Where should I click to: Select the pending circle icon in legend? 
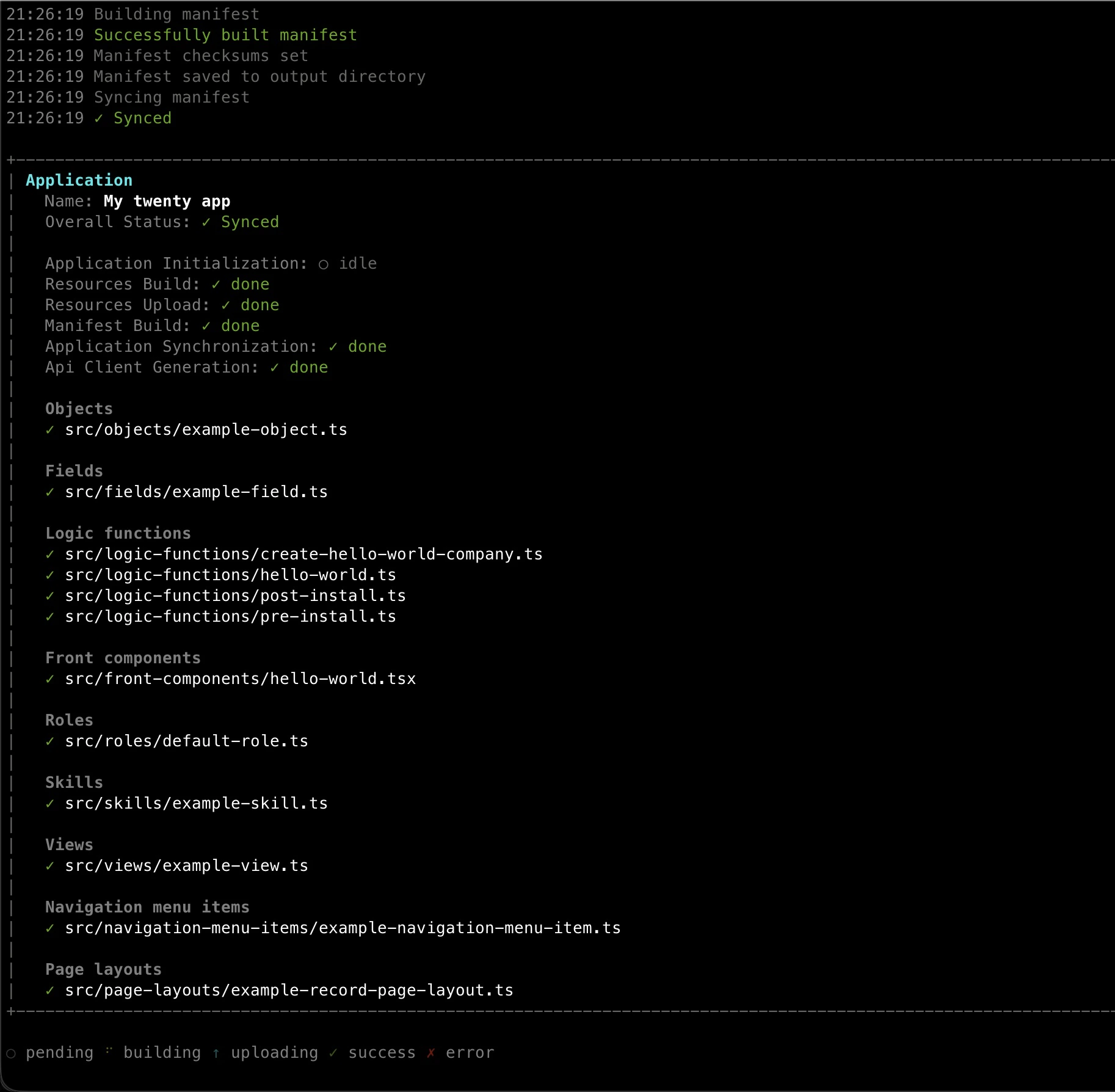coord(12,1052)
